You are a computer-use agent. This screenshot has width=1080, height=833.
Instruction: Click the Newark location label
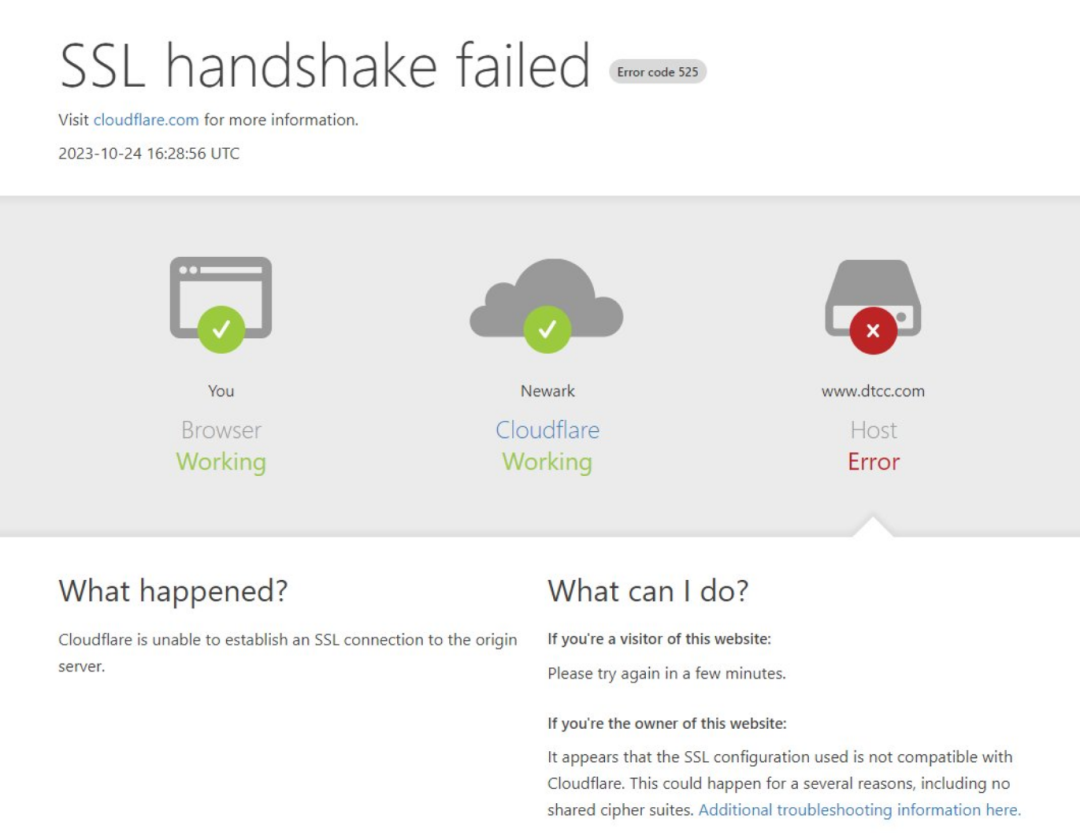pyautogui.click(x=547, y=391)
